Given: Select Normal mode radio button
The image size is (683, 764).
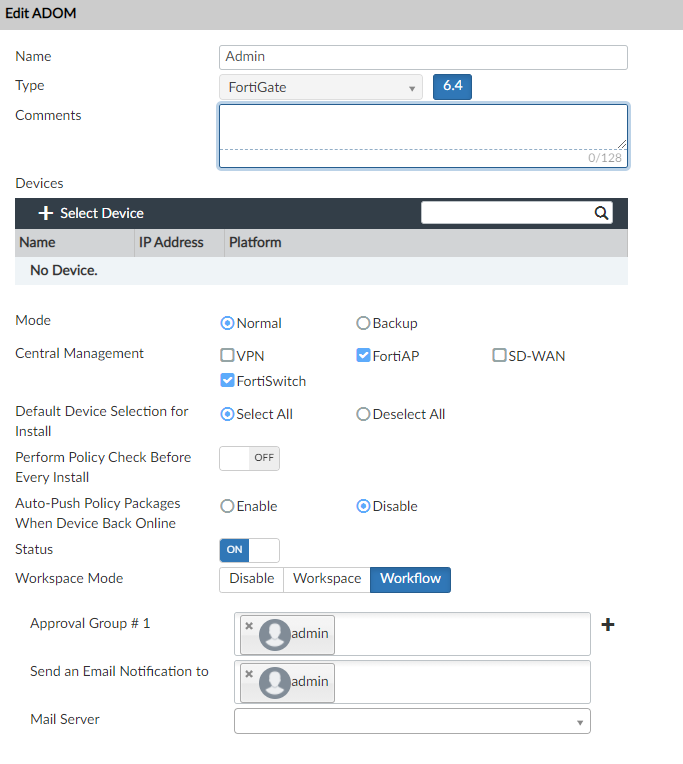Looking at the screenshot, I should tap(227, 323).
